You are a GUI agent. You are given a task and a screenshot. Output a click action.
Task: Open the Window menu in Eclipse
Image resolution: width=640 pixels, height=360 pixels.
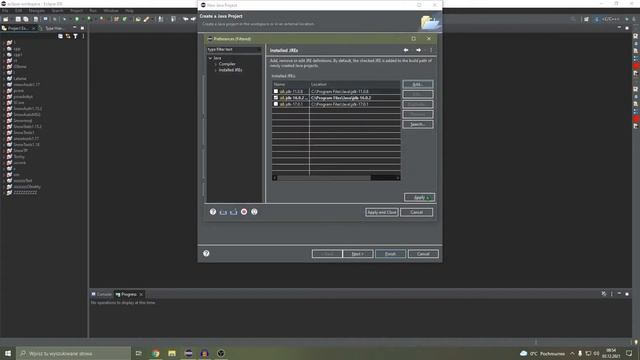111,11
